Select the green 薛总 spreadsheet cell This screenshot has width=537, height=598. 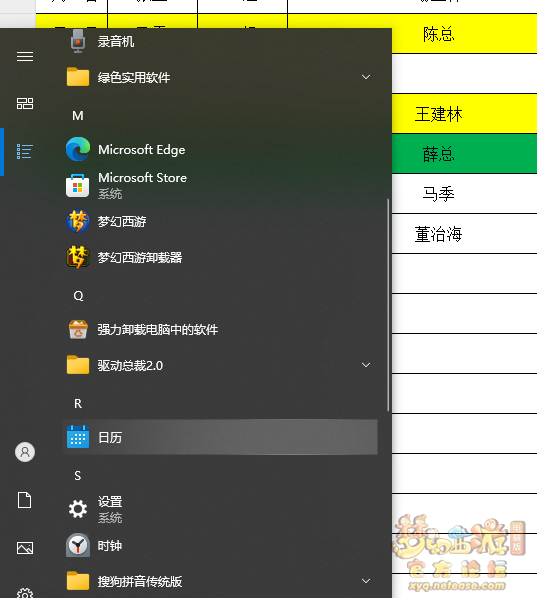(x=465, y=154)
